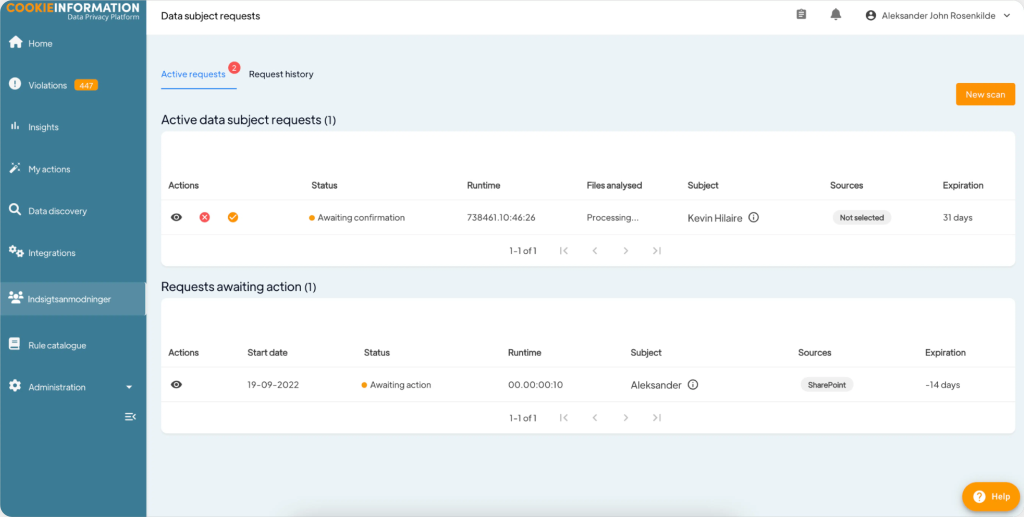Reject the Kevin Hilaire request red X
Viewport: 1024px width, 517px height.
tap(204, 217)
